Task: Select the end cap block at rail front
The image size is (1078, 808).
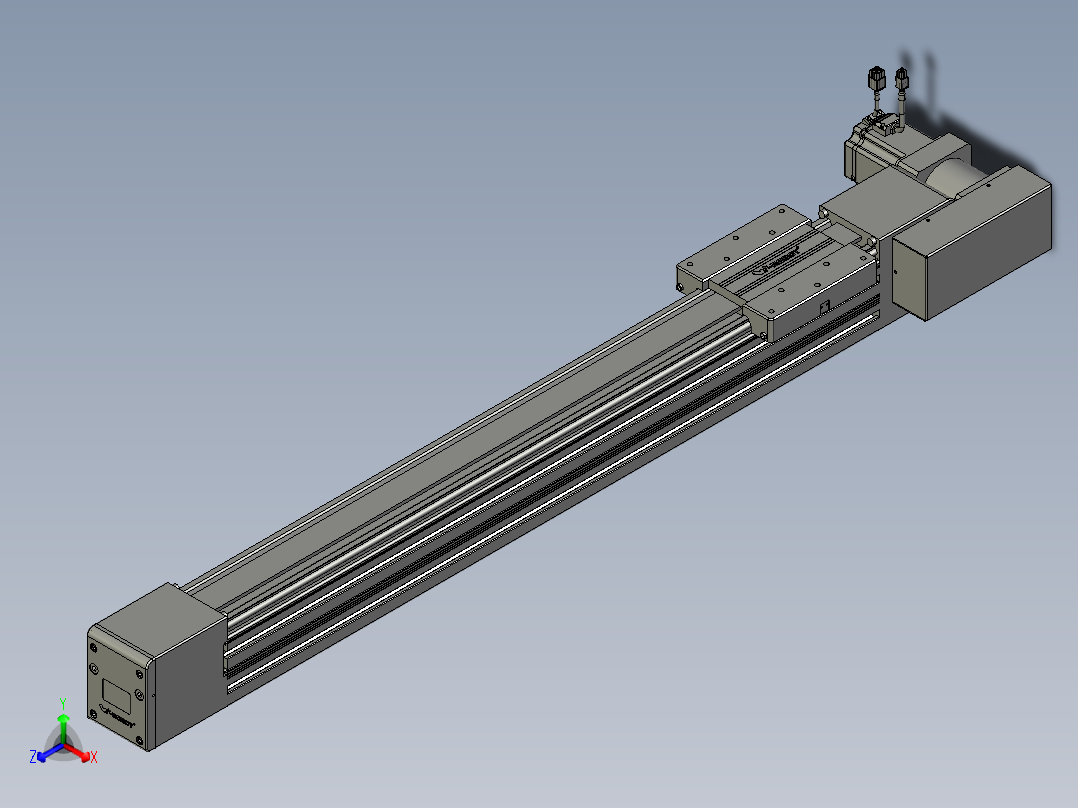Action: click(157, 666)
